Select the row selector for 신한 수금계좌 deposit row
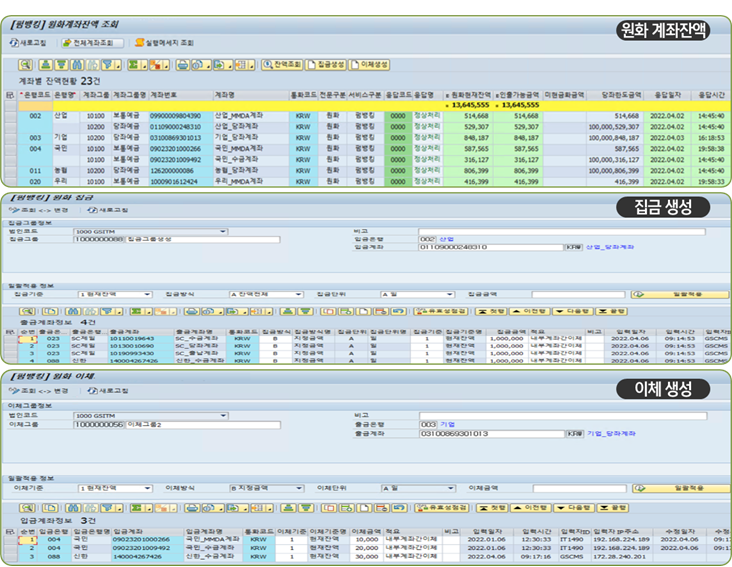The image size is (732, 567). tap(9, 558)
